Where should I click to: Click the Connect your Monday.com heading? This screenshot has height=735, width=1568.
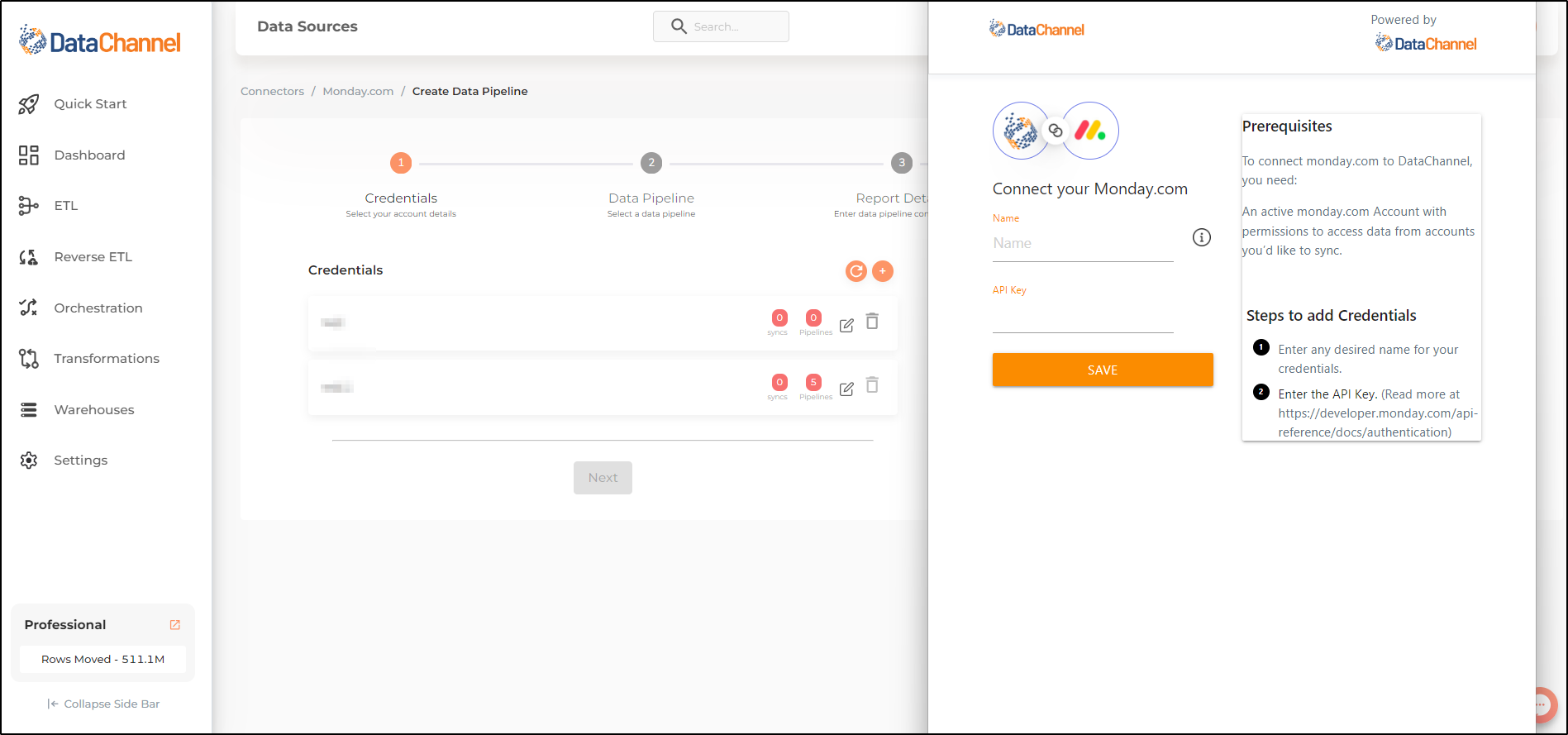pyautogui.click(x=1090, y=189)
